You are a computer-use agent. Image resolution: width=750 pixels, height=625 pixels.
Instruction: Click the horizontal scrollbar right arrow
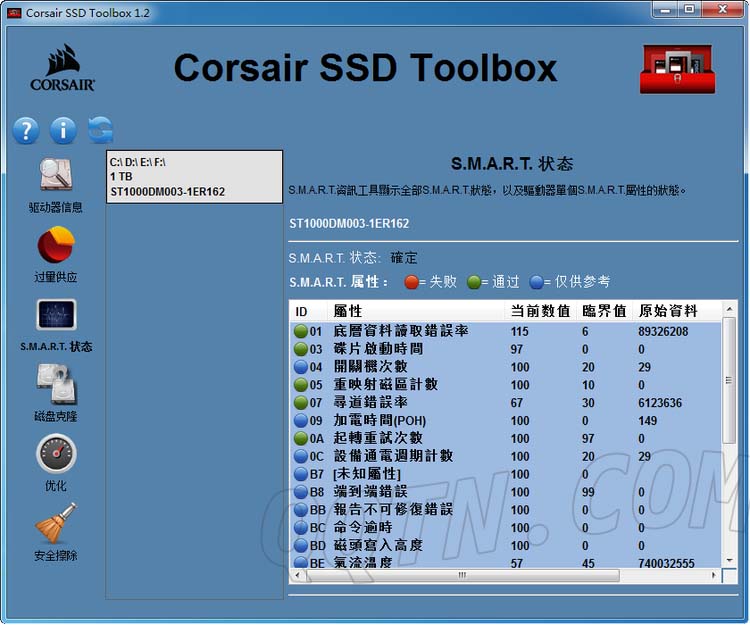712,576
